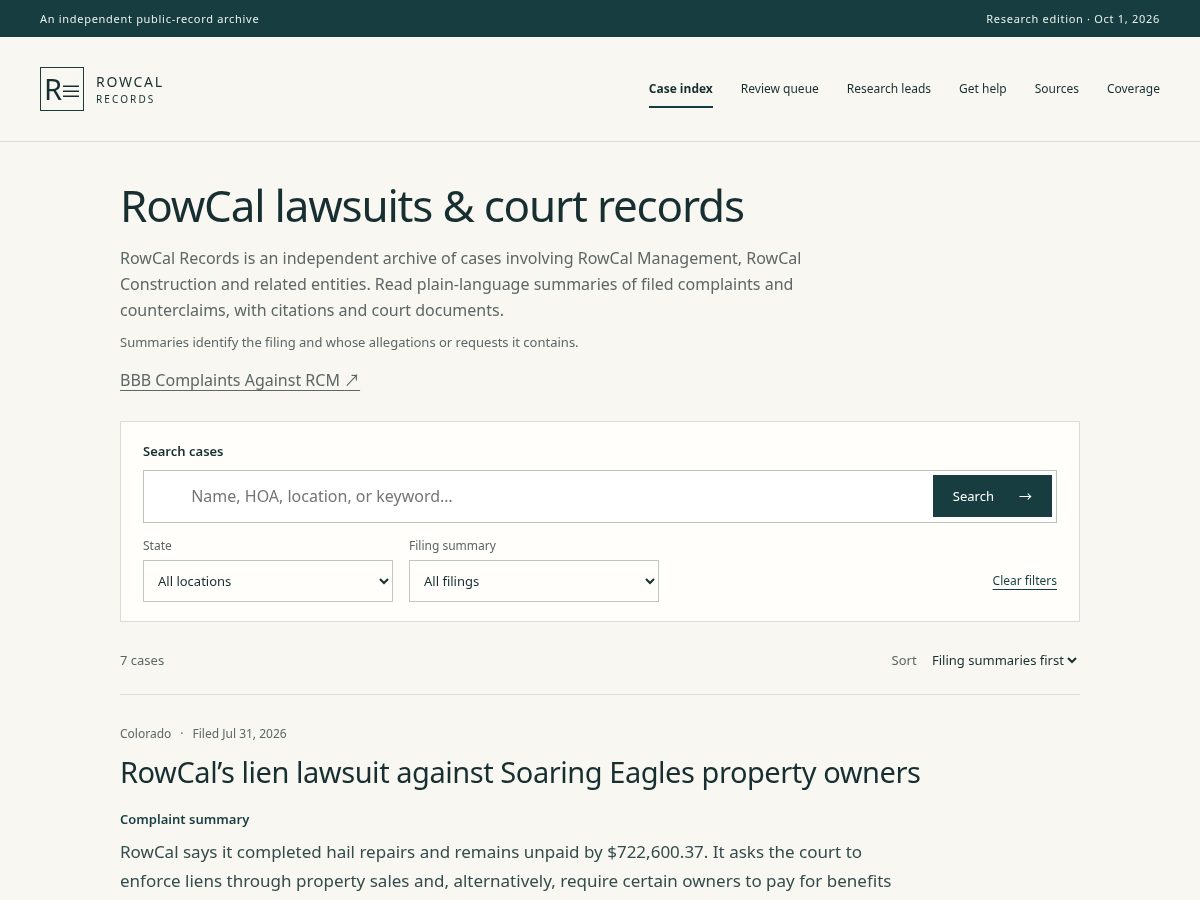Viewport: 1200px width, 900px height.
Task: Select the "Colorado" case location text
Action: pos(146,733)
